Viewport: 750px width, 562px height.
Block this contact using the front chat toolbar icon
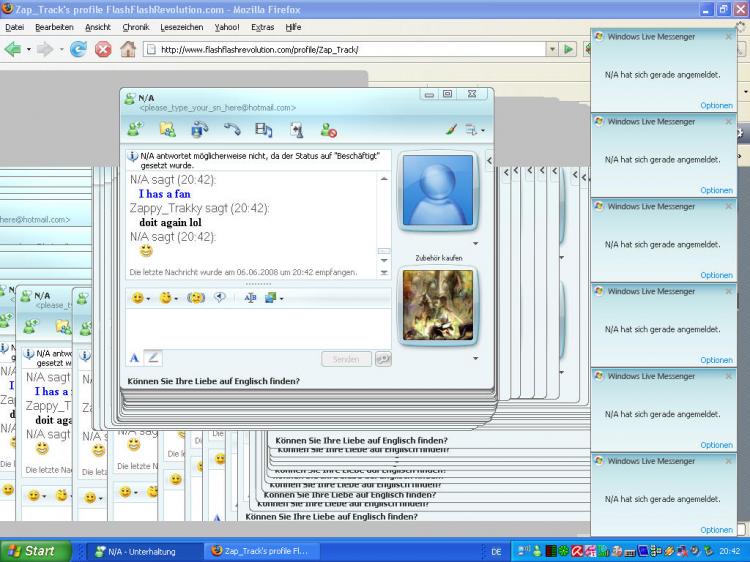pyautogui.click(x=328, y=129)
